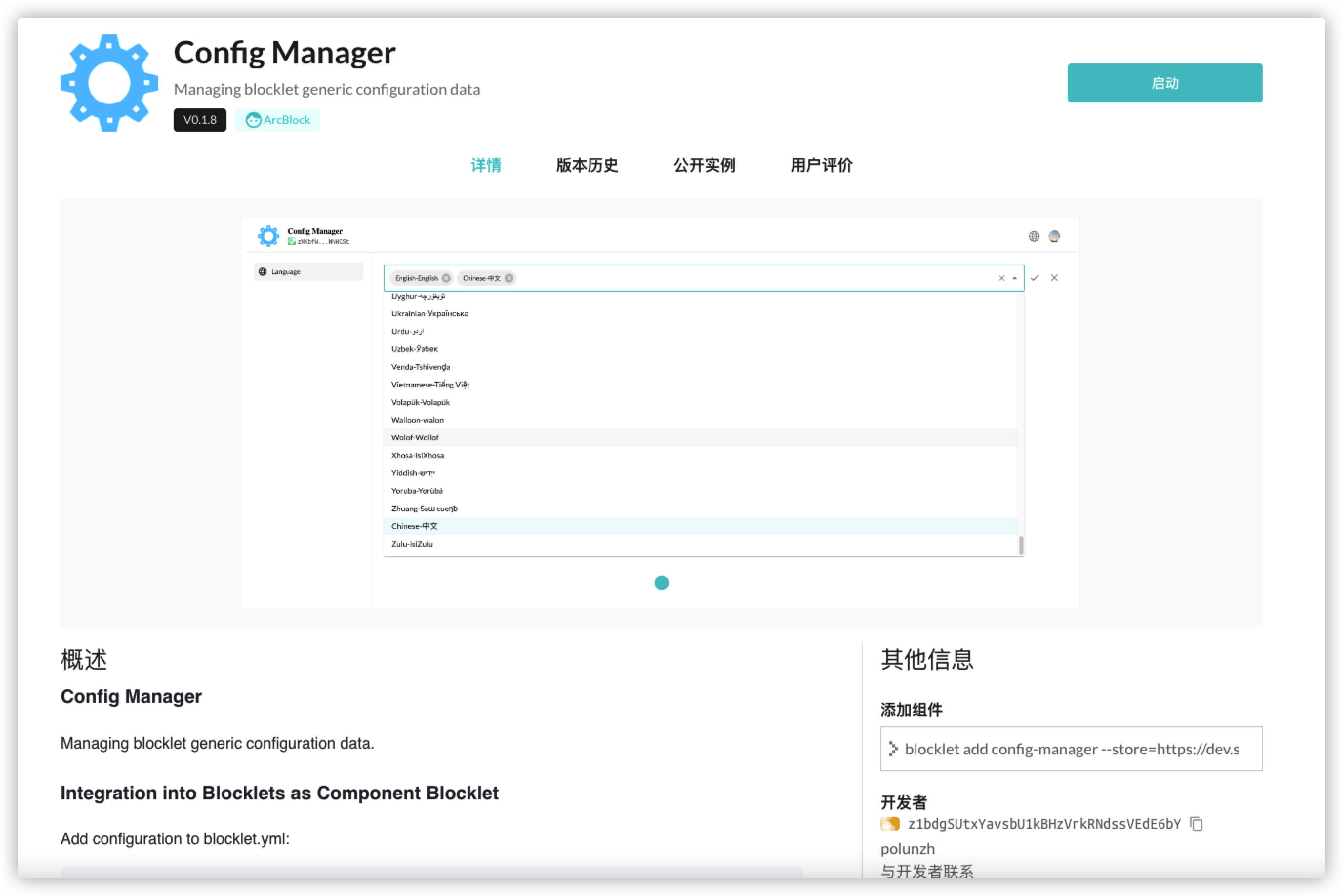The width and height of the screenshot is (1343, 896).
Task: Select Venda-Tshivenḓa from the list
Action: (700, 367)
